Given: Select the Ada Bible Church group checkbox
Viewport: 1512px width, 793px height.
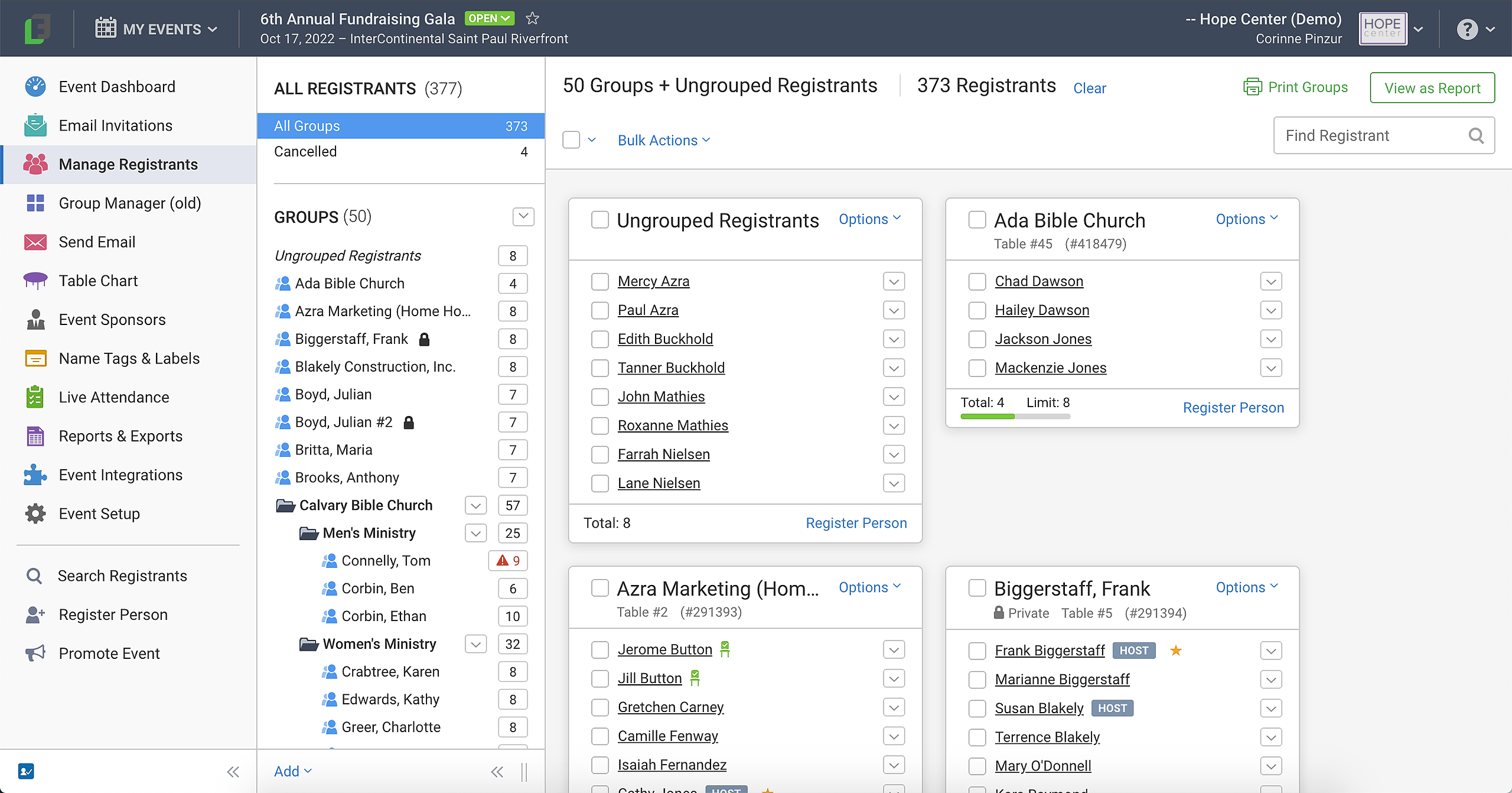Looking at the screenshot, I should [x=977, y=220].
